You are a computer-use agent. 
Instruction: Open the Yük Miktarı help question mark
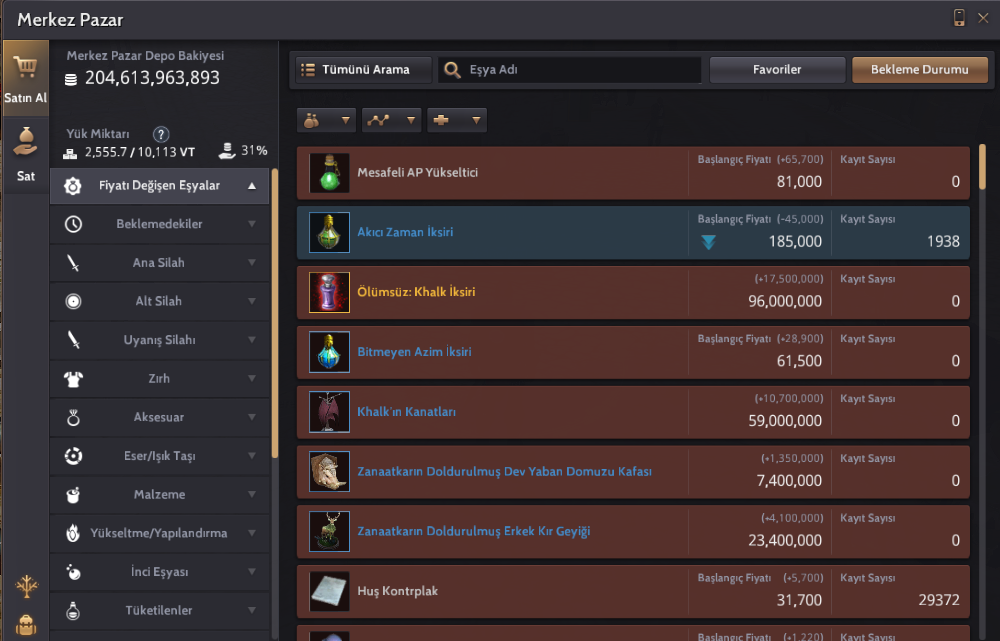pos(161,134)
